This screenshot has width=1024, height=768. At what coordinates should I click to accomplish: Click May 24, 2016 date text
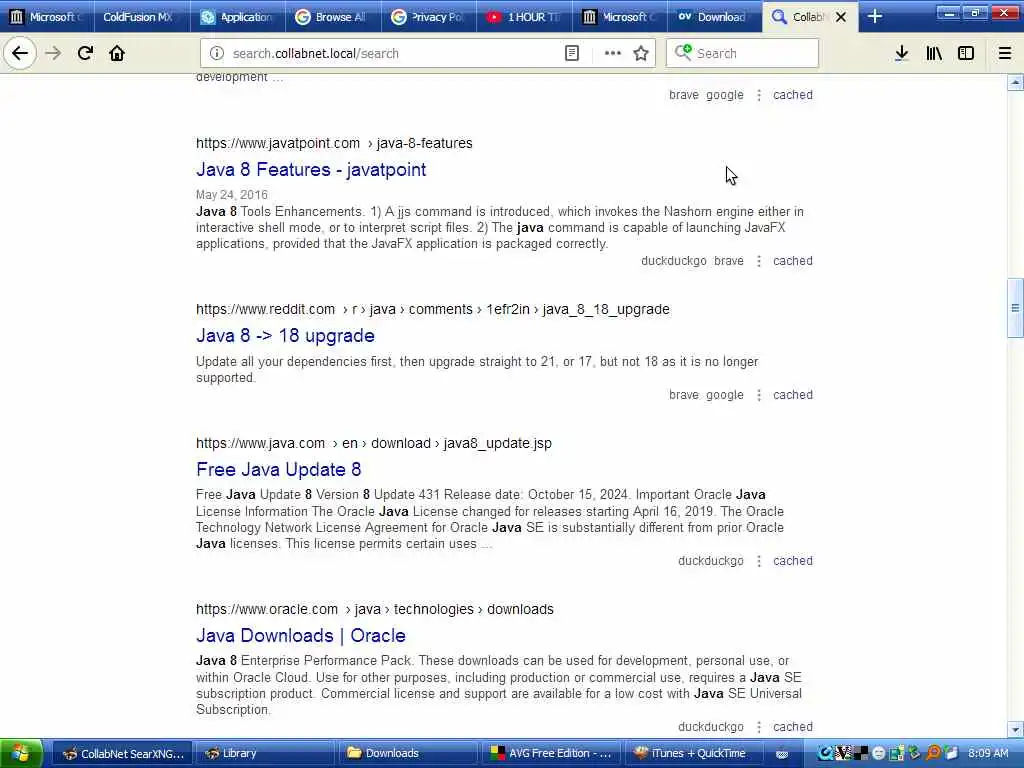(x=232, y=195)
